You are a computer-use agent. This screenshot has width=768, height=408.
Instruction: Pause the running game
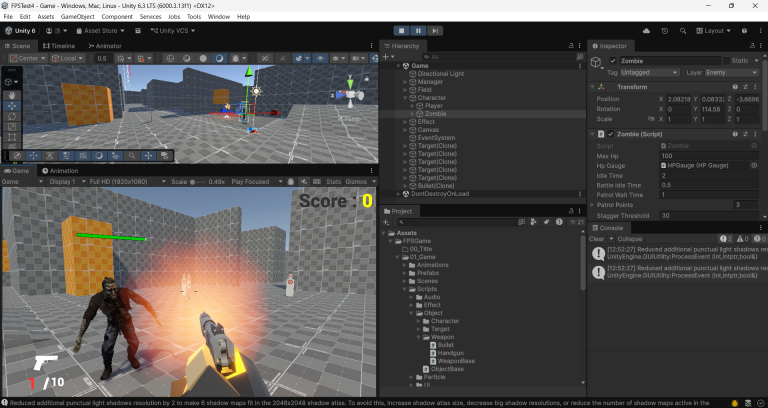[418, 30]
